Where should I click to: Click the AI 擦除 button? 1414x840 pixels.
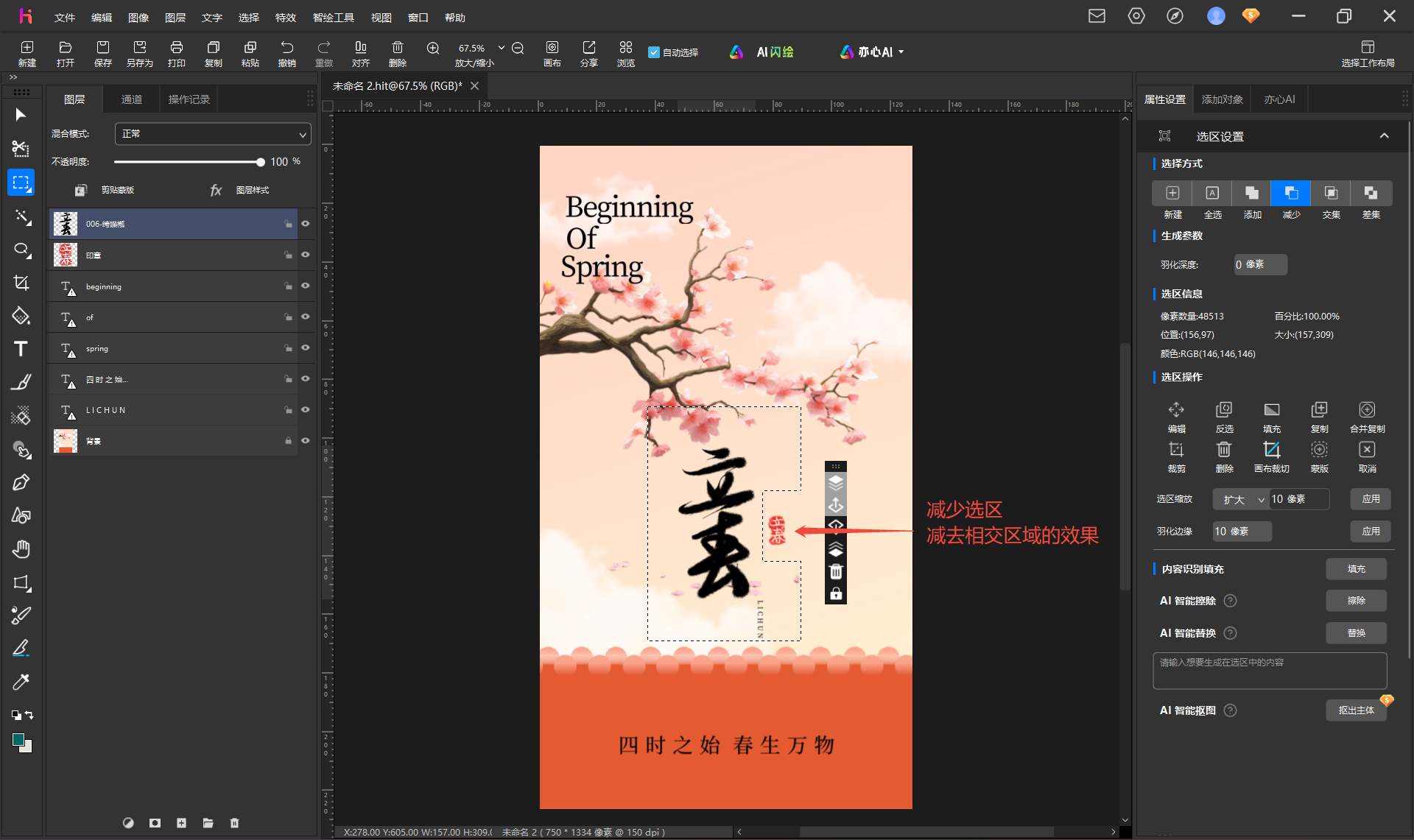click(x=1356, y=601)
